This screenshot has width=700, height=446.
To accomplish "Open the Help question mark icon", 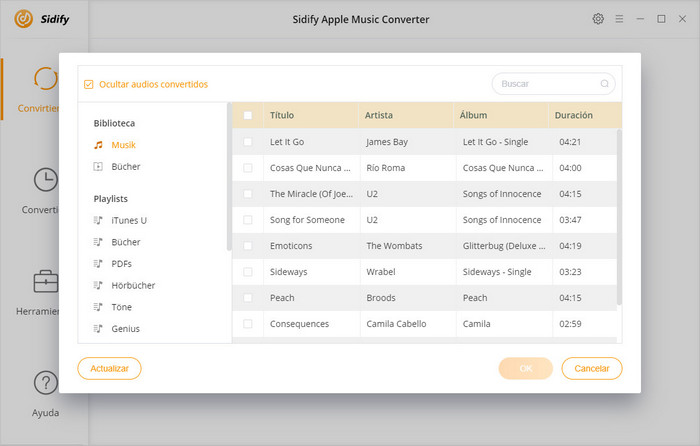I will [46, 383].
